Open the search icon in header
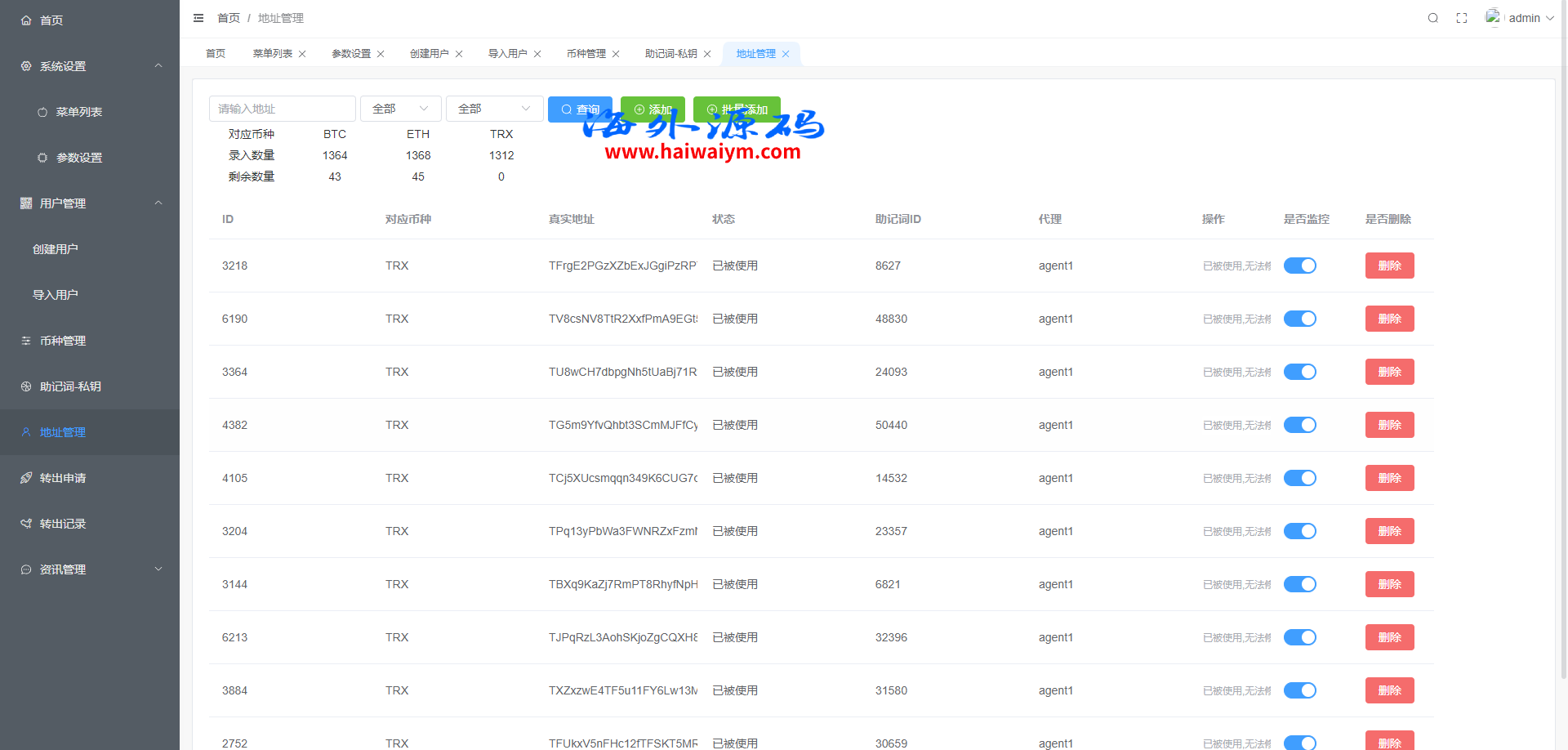 pos(1432,18)
